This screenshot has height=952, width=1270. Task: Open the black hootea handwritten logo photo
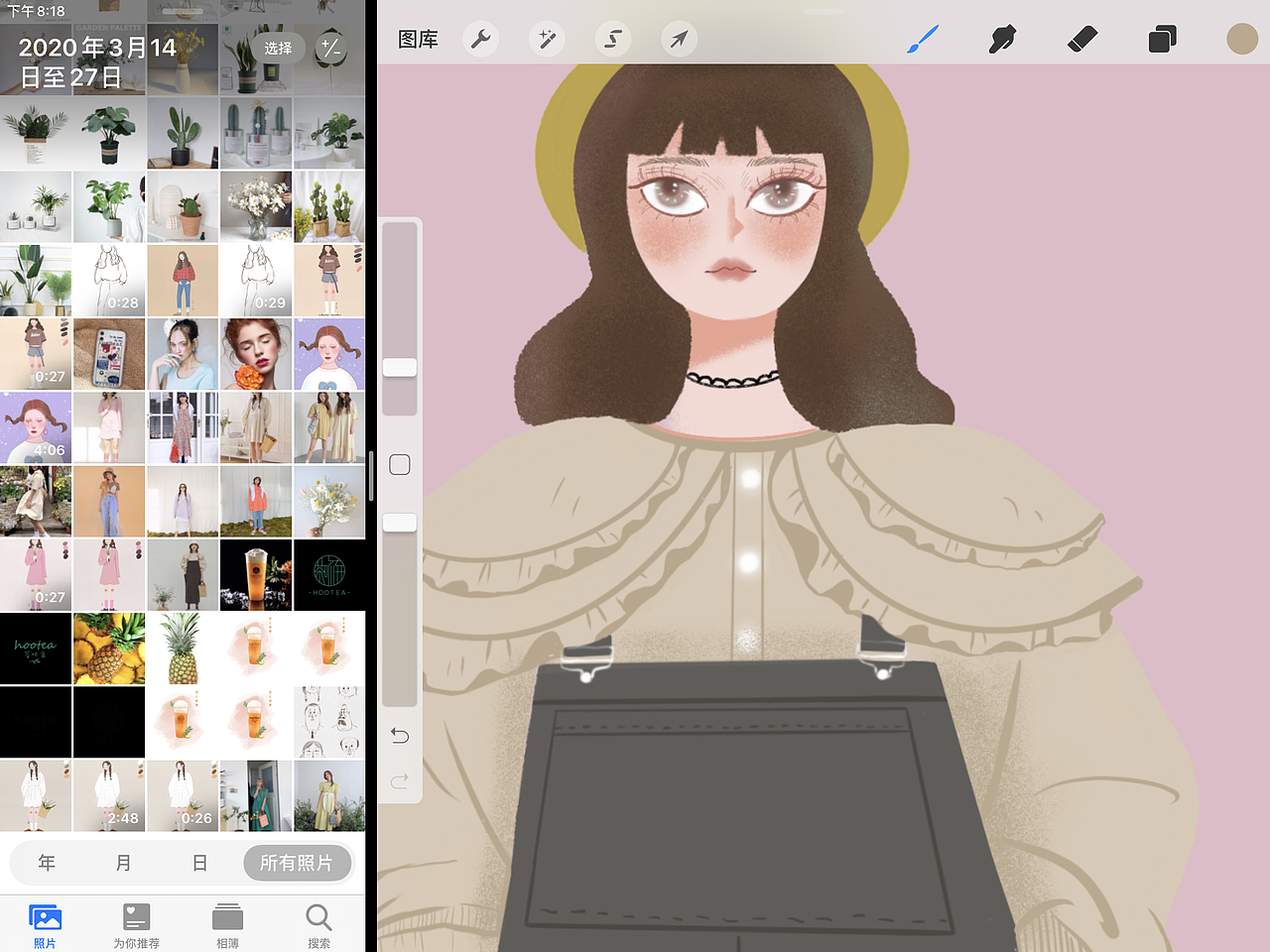coord(36,649)
